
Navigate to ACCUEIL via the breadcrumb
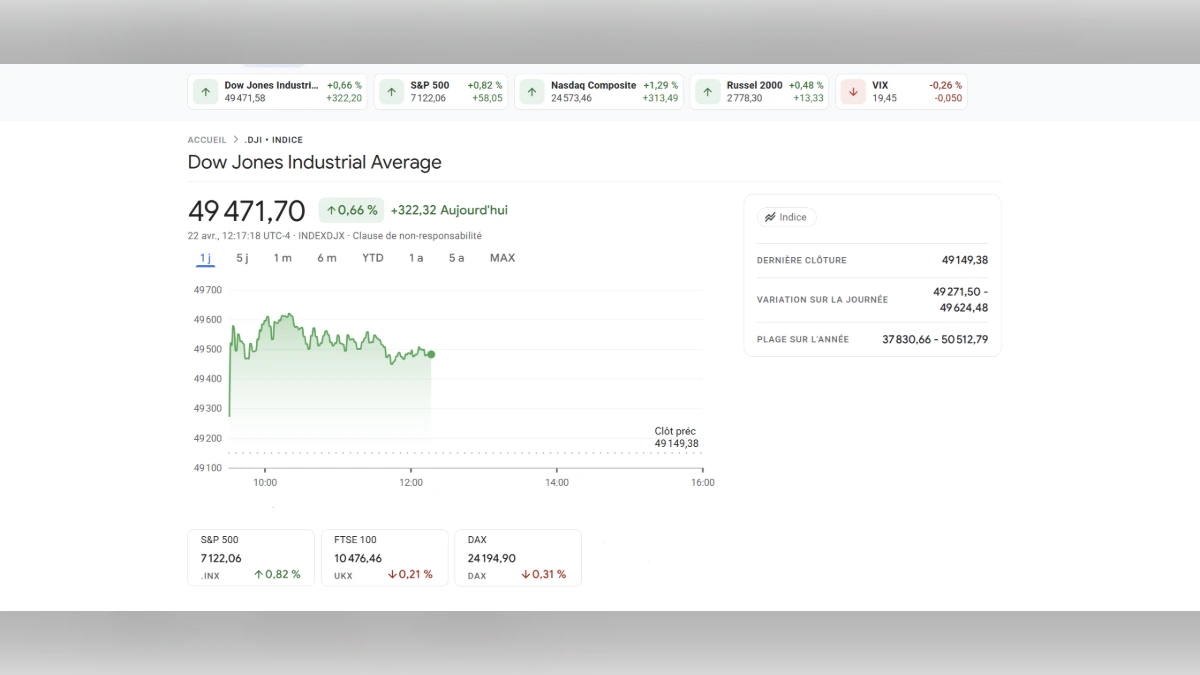click(x=206, y=140)
